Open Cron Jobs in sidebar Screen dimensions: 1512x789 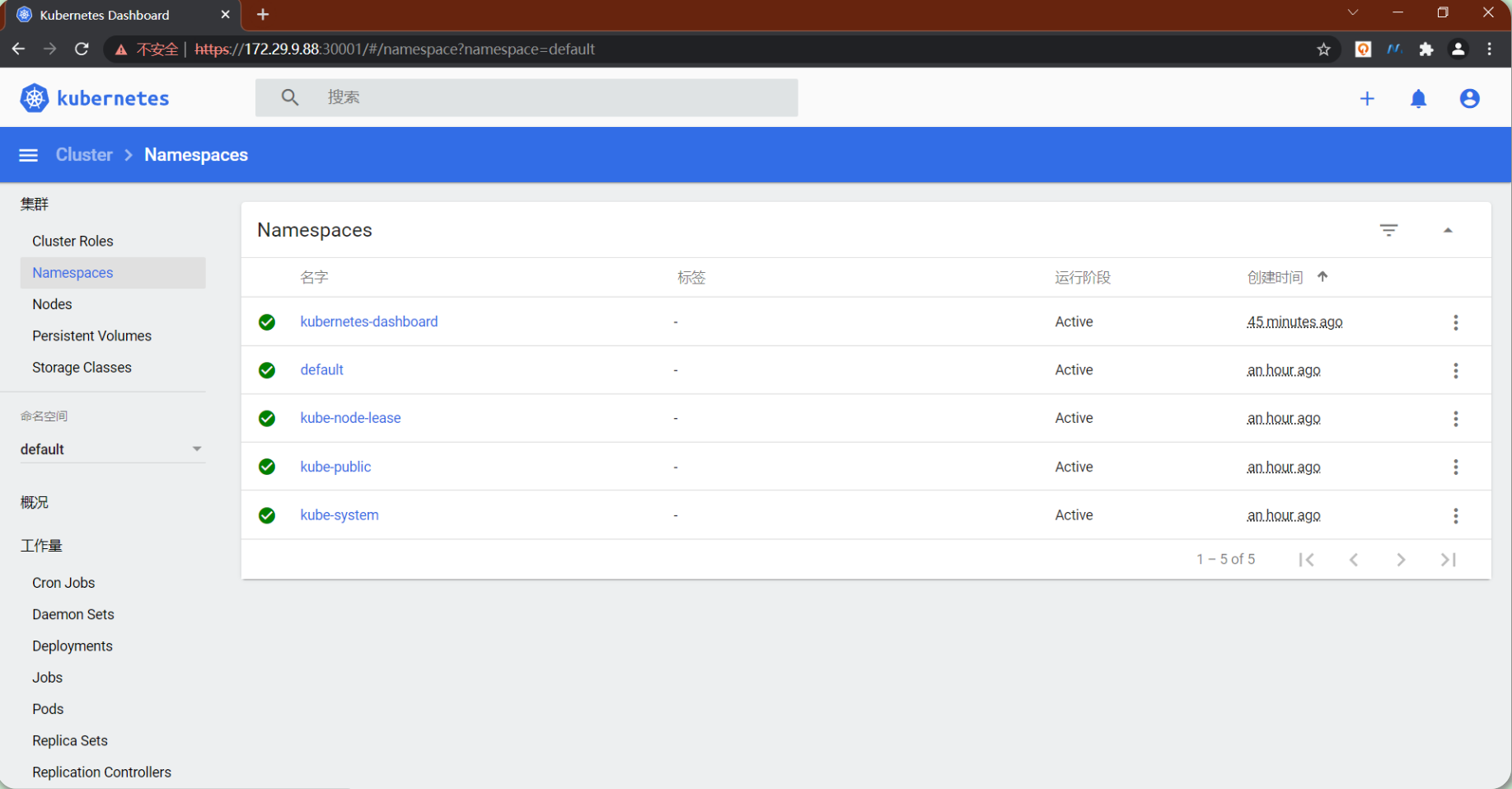click(63, 583)
